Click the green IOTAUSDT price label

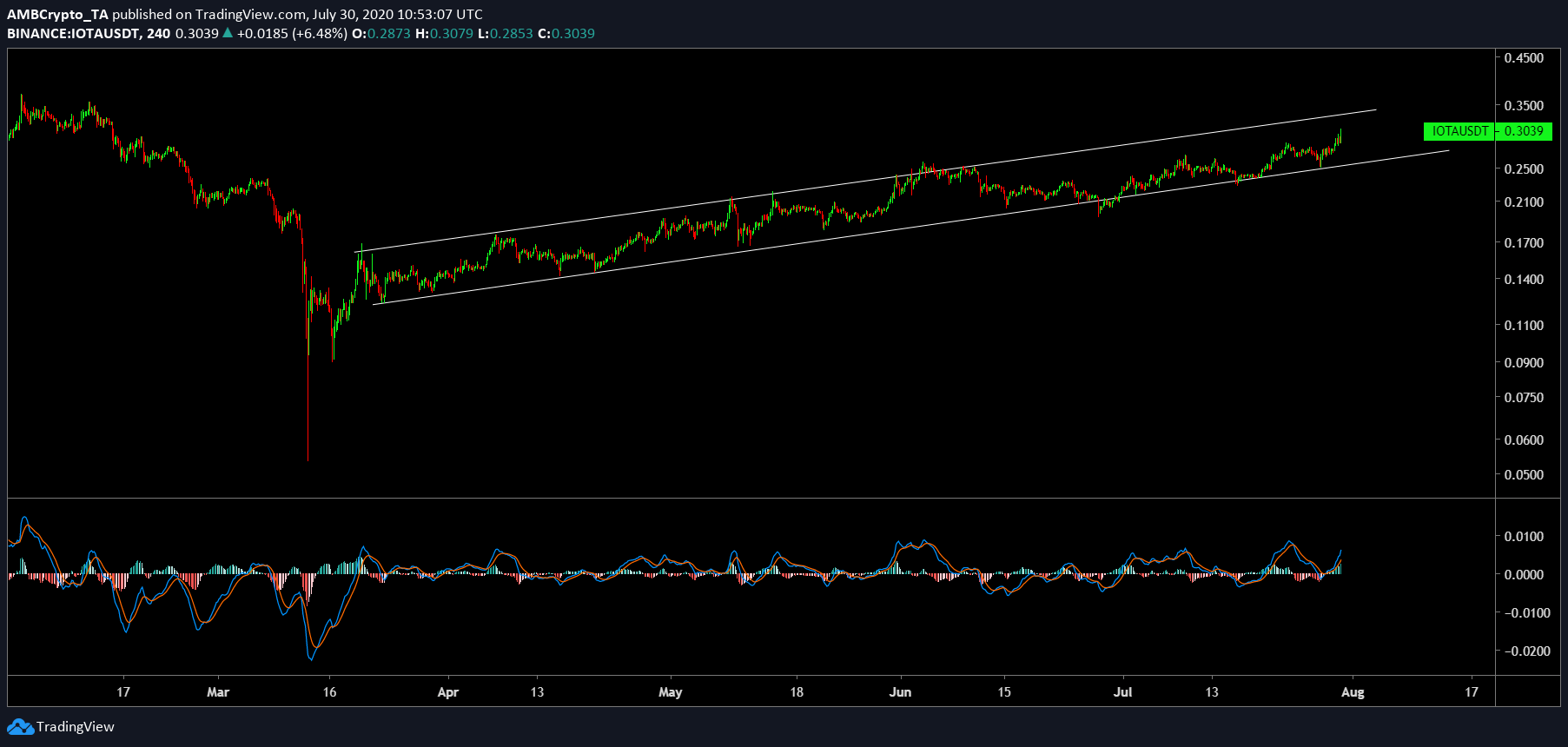(x=1459, y=131)
